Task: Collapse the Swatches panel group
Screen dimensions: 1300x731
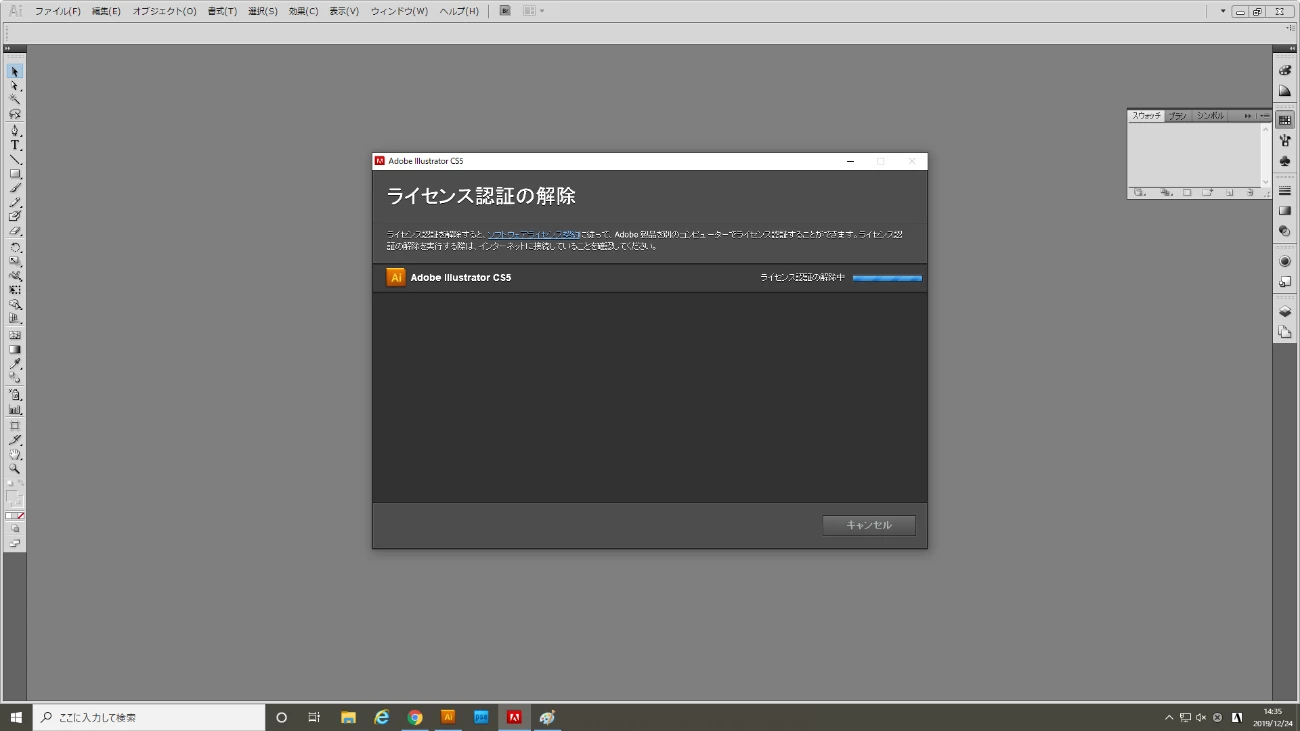Action: click(x=1248, y=116)
